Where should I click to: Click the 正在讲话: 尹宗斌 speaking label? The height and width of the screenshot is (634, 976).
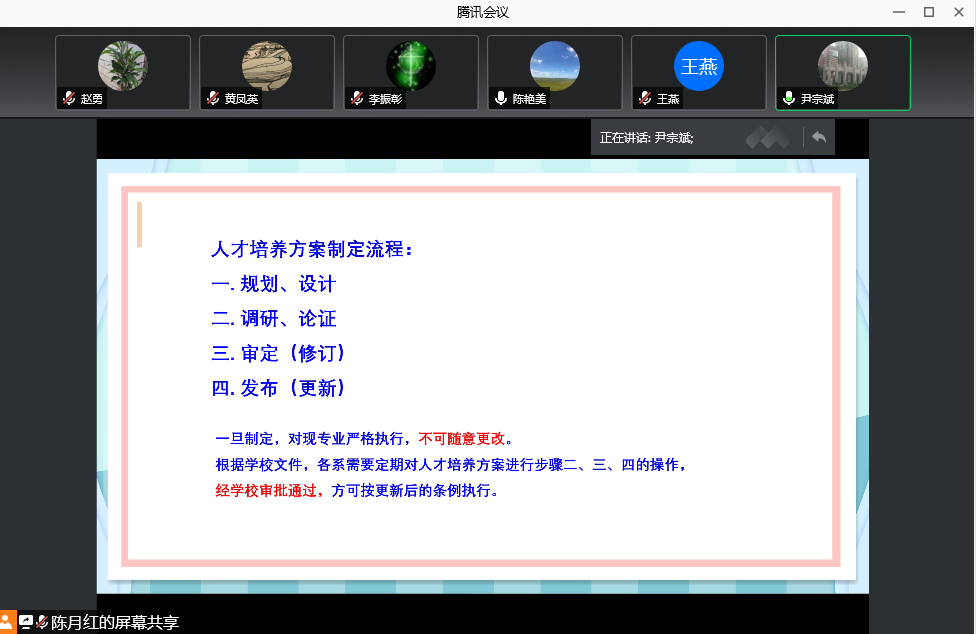pyautogui.click(x=646, y=138)
